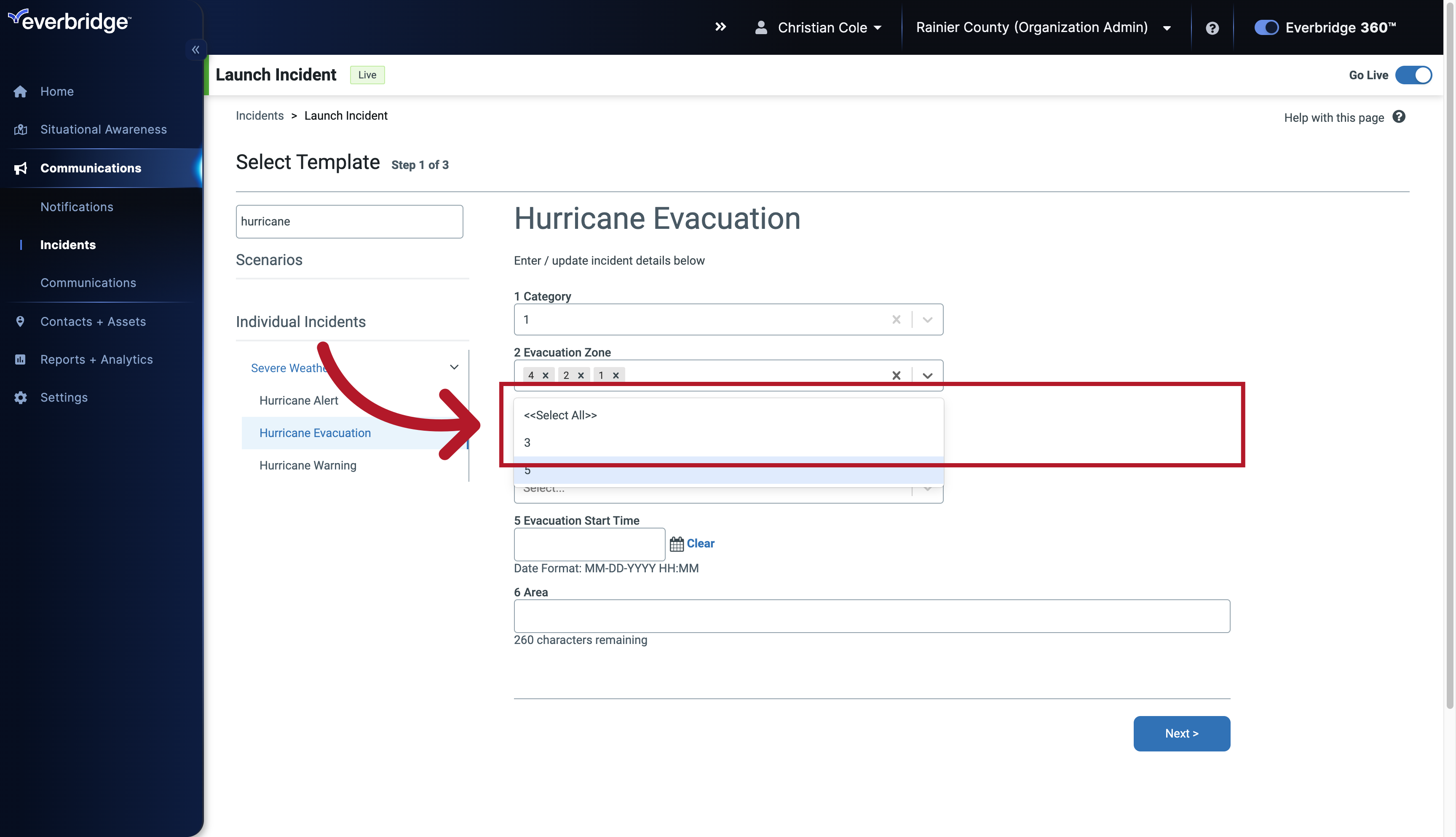Click the Communications megaphone icon
The image size is (1456, 837).
21,168
